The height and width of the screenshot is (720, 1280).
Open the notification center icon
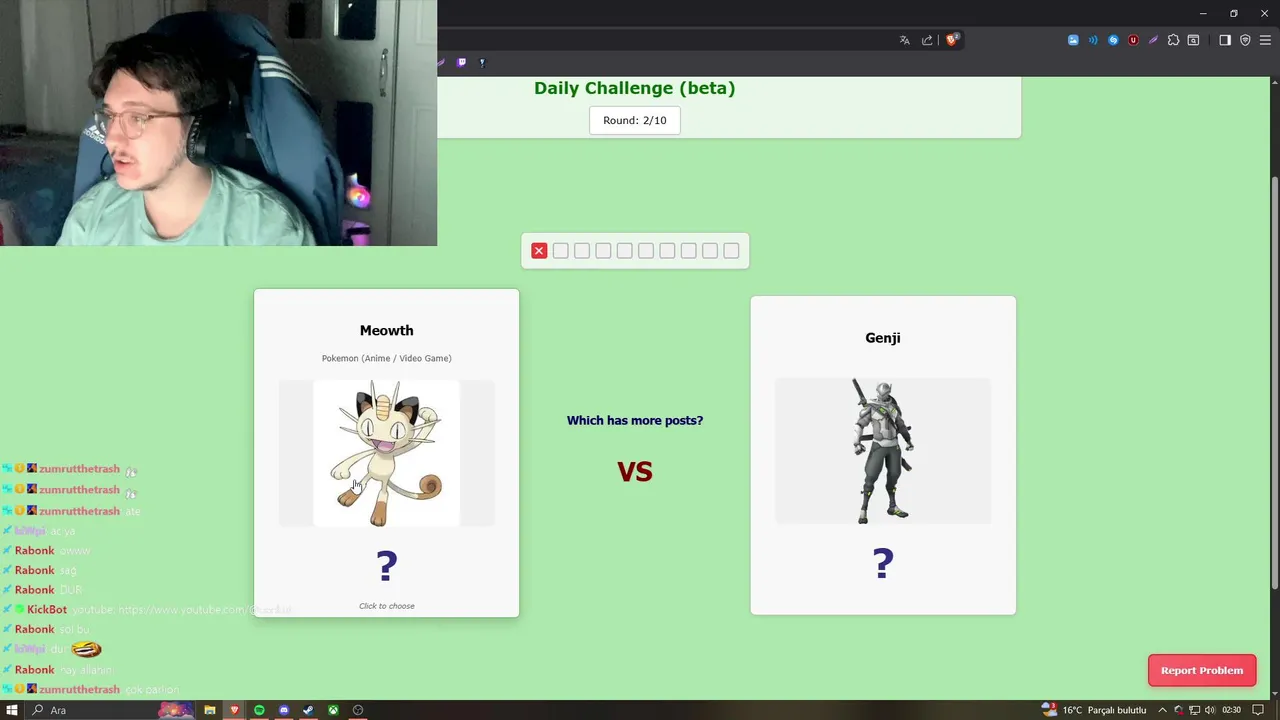coord(1258,710)
